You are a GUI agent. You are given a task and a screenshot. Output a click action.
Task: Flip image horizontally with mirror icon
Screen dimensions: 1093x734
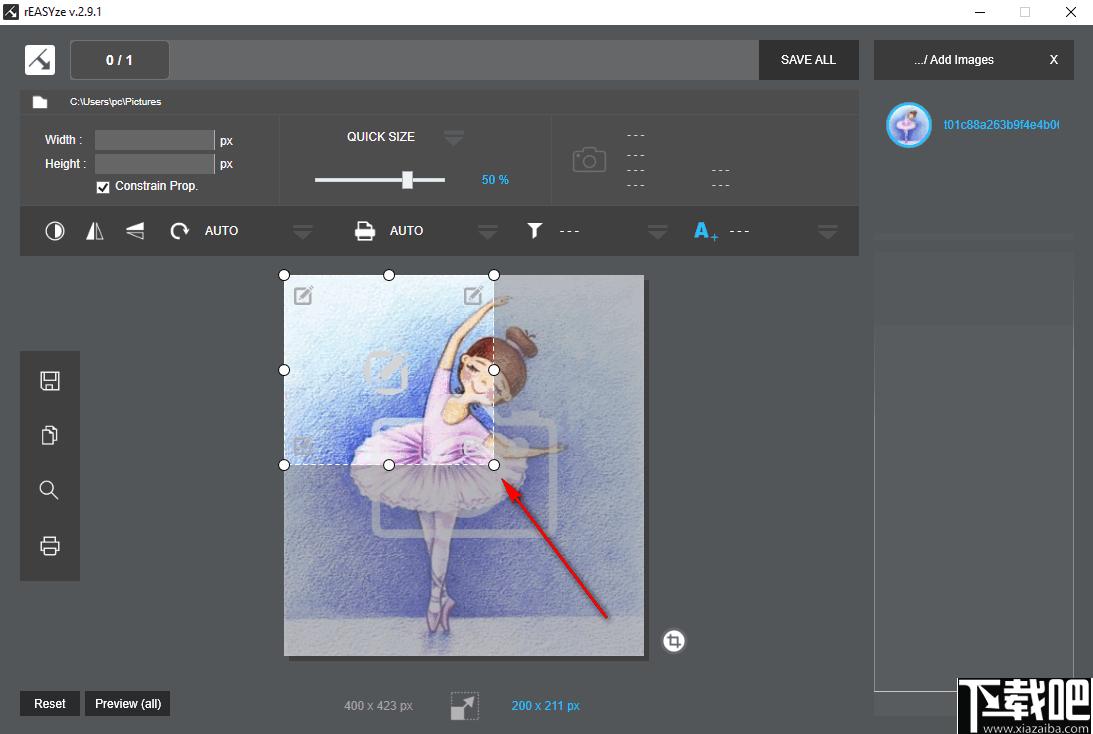[x=95, y=231]
